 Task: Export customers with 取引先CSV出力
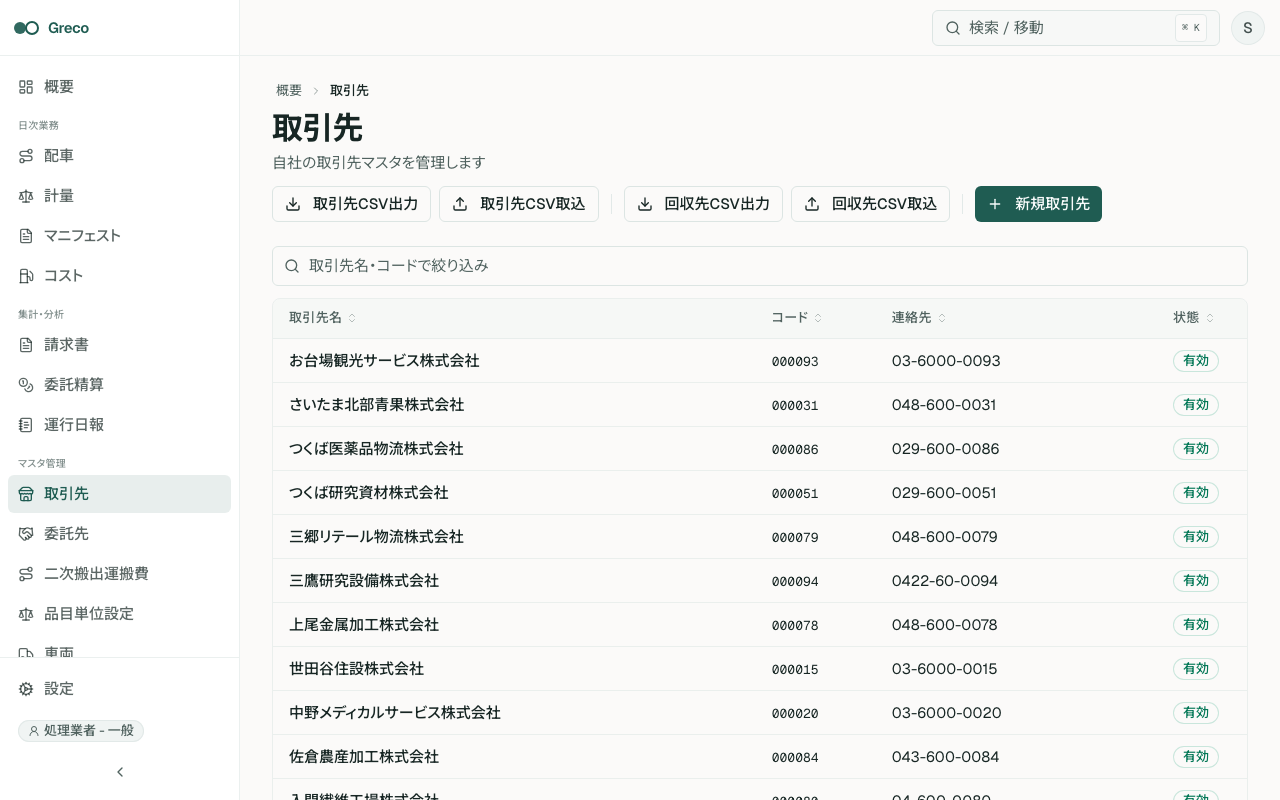[351, 204]
